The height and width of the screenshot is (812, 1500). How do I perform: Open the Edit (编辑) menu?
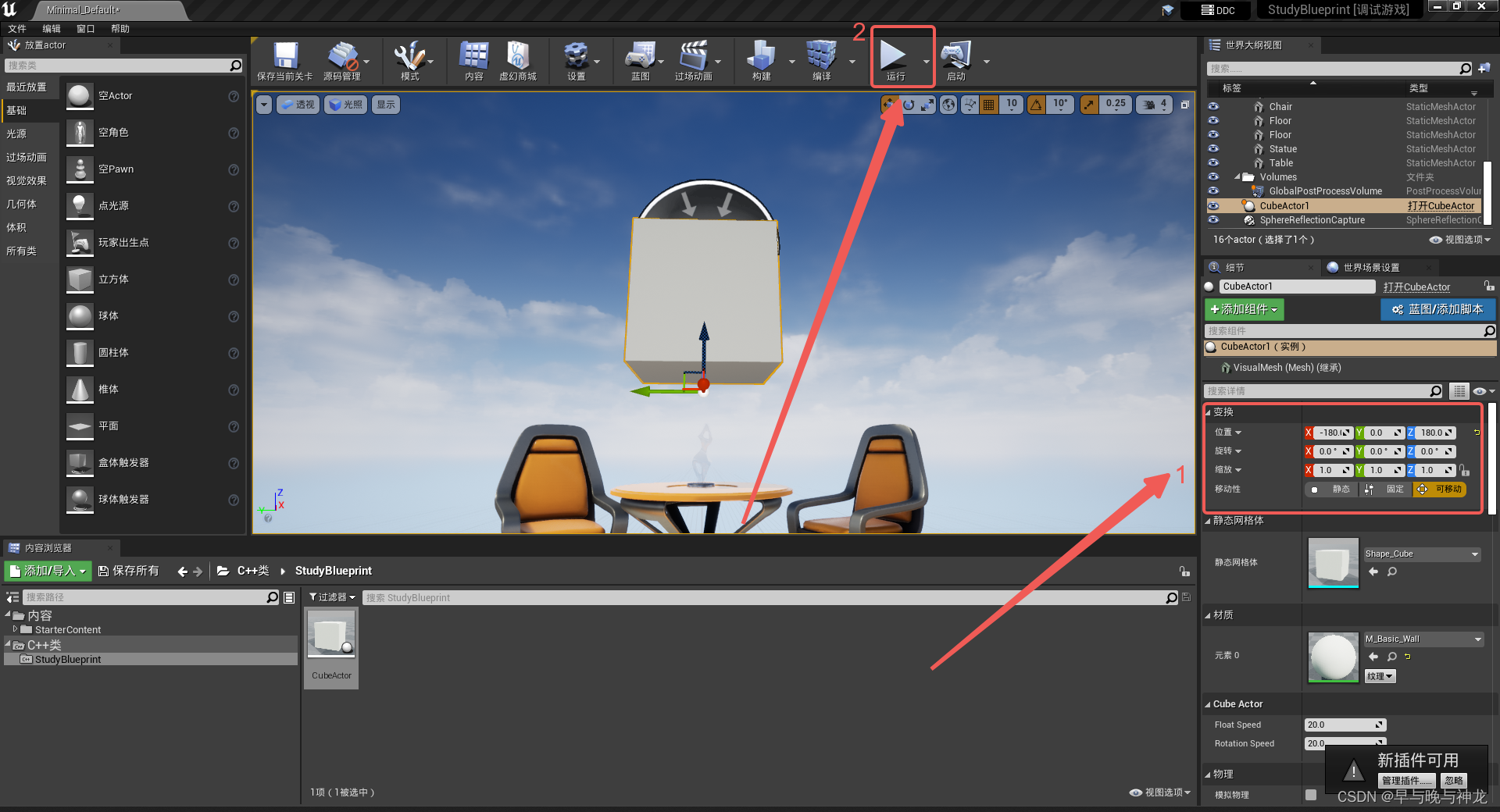point(52,29)
